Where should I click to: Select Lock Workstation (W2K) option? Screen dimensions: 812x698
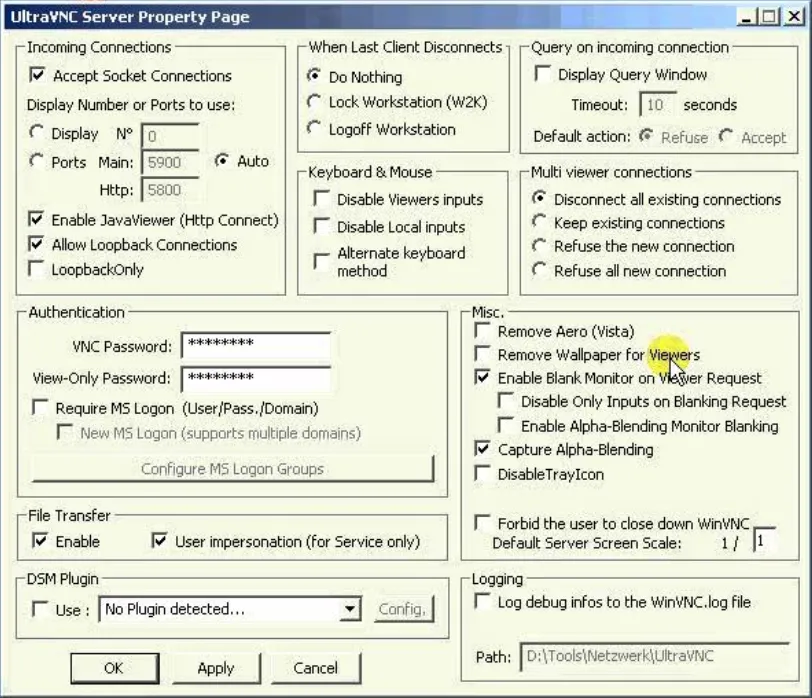(x=314, y=101)
